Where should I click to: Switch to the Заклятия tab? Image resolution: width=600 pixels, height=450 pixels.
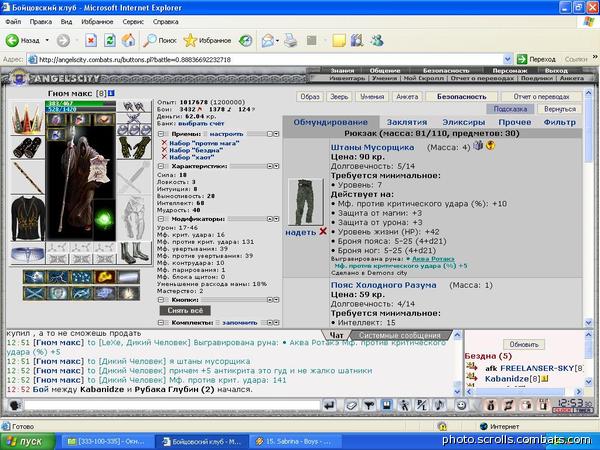[407, 122]
